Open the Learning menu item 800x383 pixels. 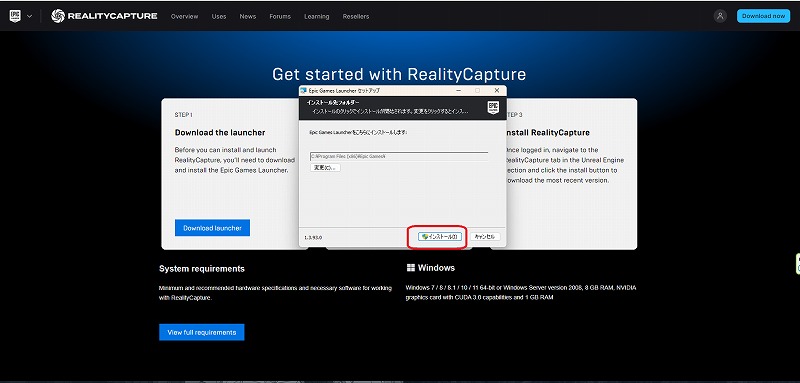317,16
